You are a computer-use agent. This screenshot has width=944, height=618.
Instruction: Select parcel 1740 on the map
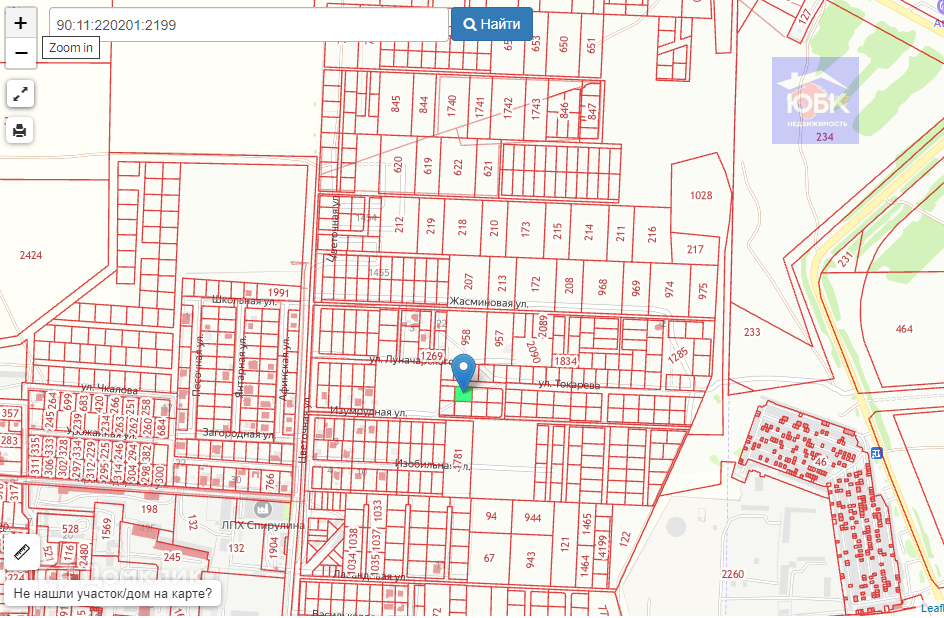click(452, 105)
